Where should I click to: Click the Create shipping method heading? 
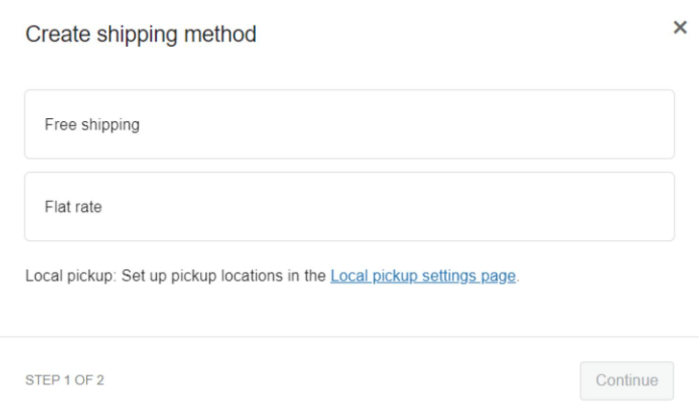(x=141, y=35)
